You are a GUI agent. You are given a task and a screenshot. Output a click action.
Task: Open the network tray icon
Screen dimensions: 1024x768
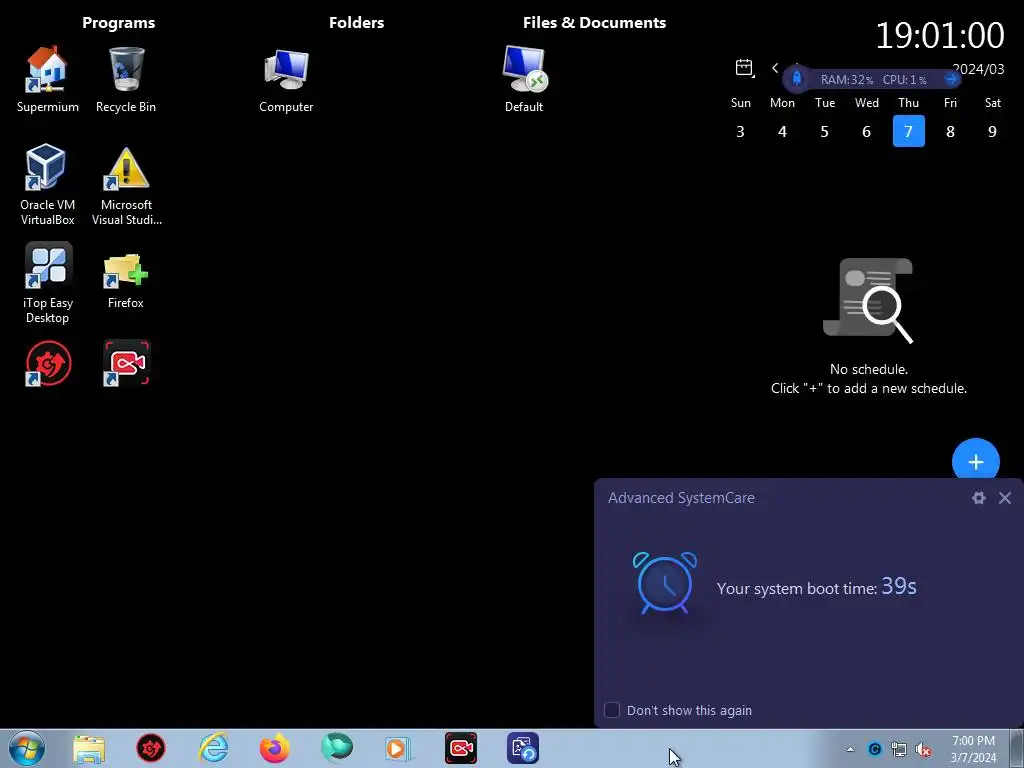pos(899,749)
